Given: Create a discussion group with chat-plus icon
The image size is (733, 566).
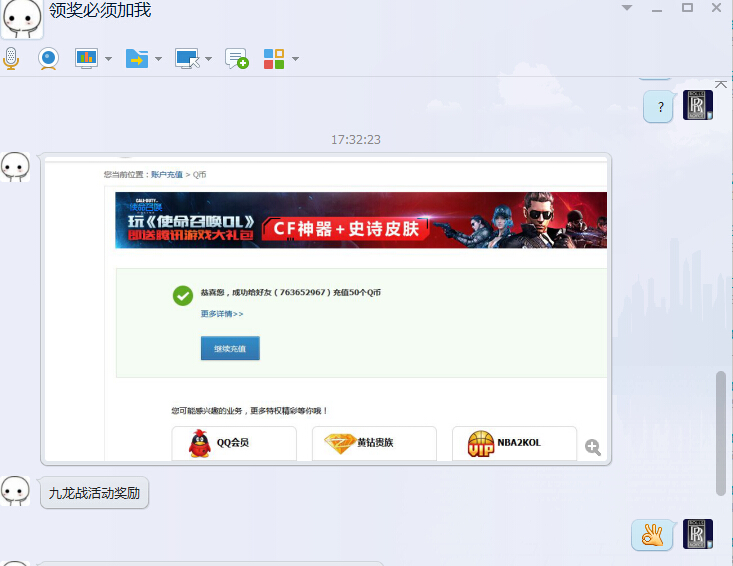Looking at the screenshot, I should pos(237,59).
